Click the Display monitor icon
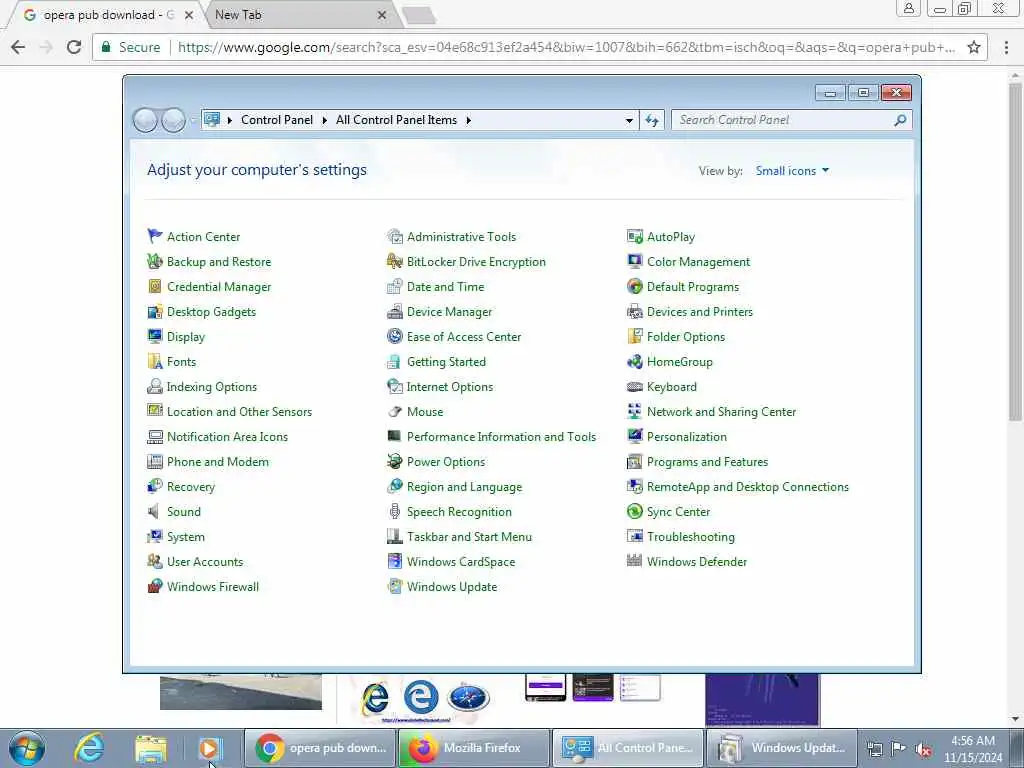Viewport: 1024px width, 768px height. point(155,336)
